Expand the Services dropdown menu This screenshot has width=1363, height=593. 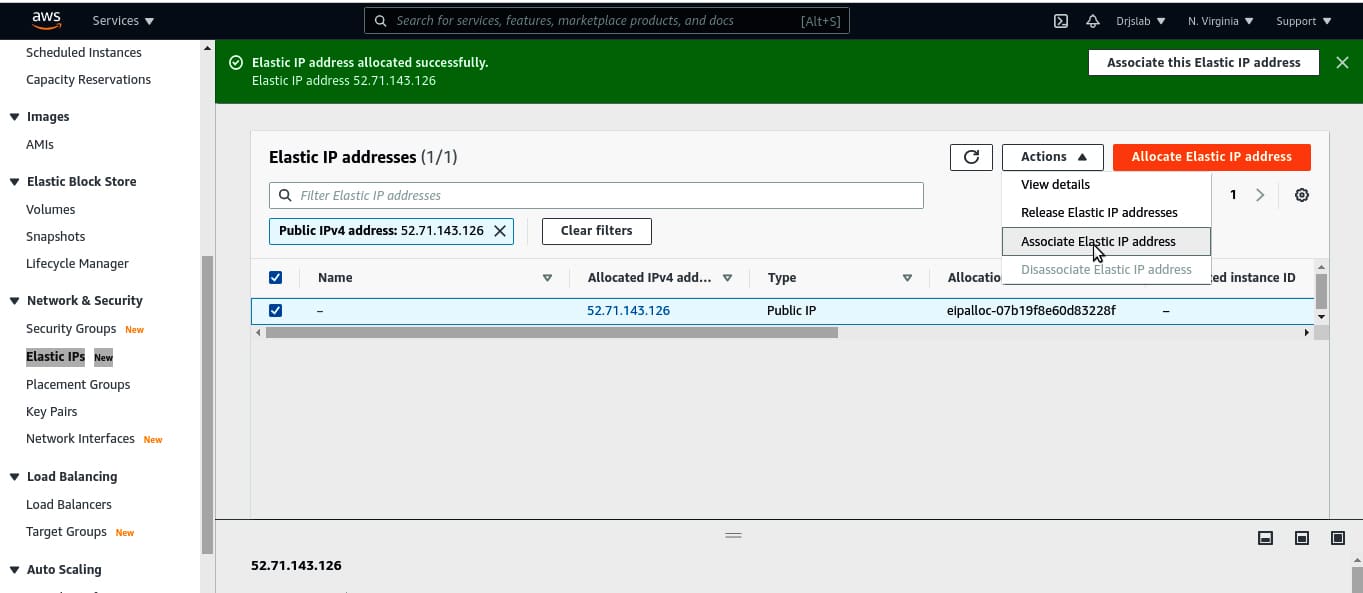click(123, 21)
